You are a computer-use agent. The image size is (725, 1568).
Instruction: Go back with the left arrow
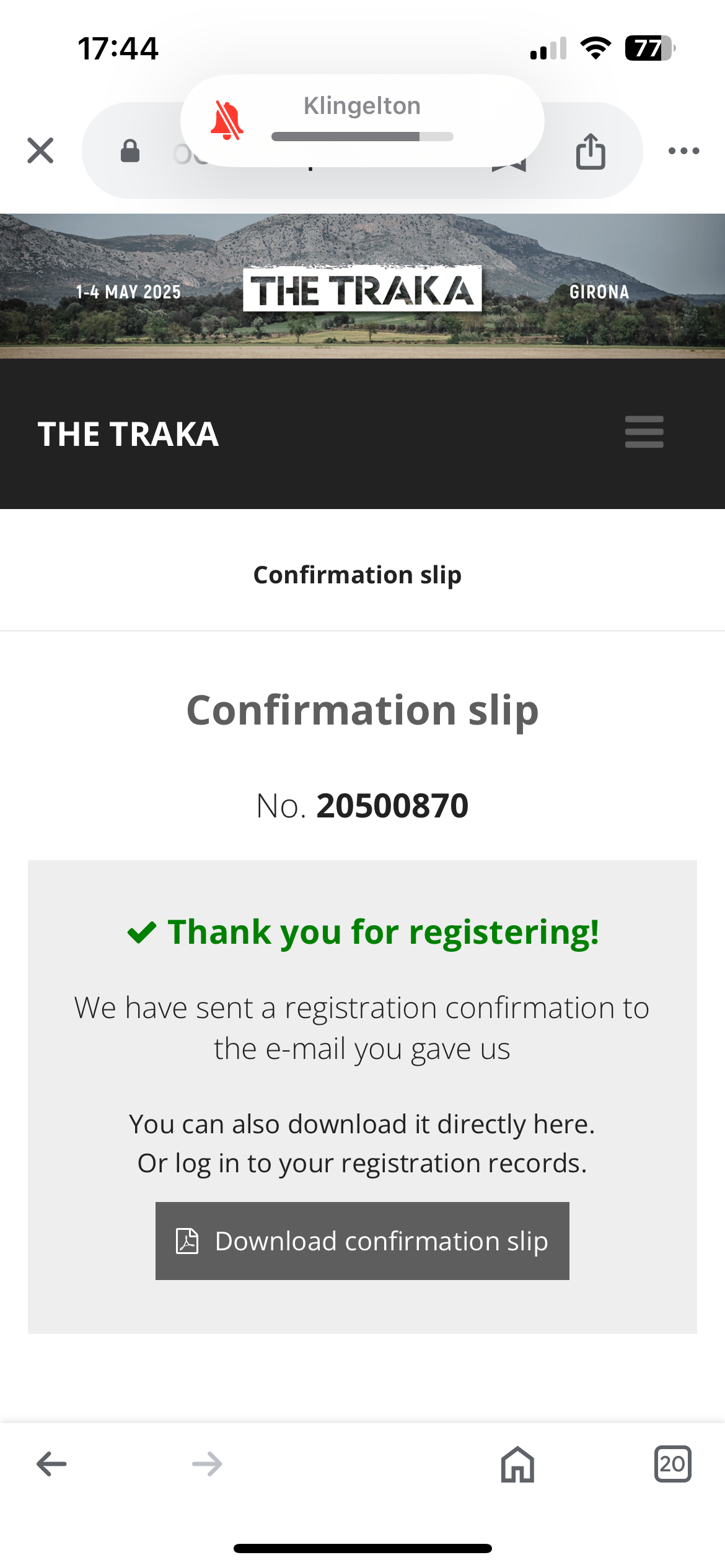[51, 1464]
